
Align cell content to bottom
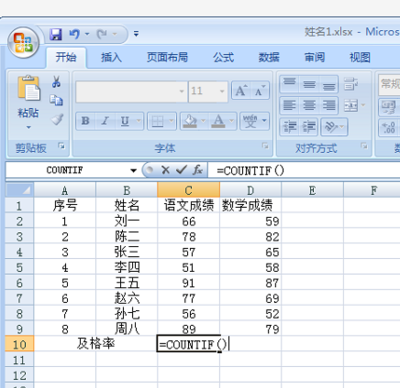329,84
